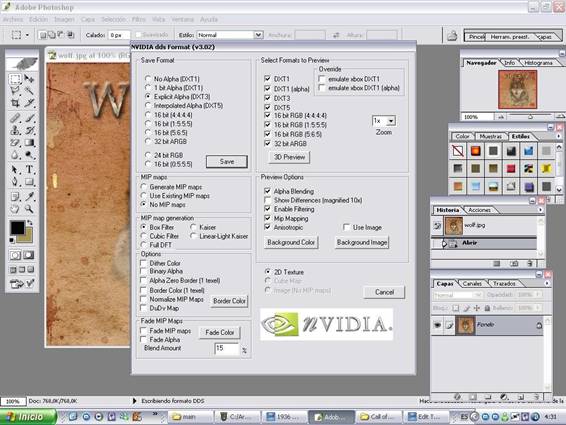Select the Gradient tool
566x425 pixels.
29,143
